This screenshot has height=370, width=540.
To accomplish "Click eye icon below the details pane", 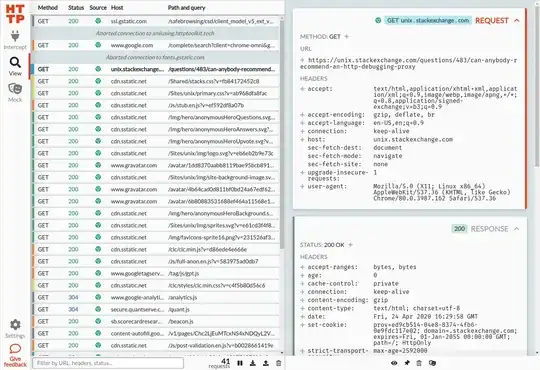I will 394,363.
